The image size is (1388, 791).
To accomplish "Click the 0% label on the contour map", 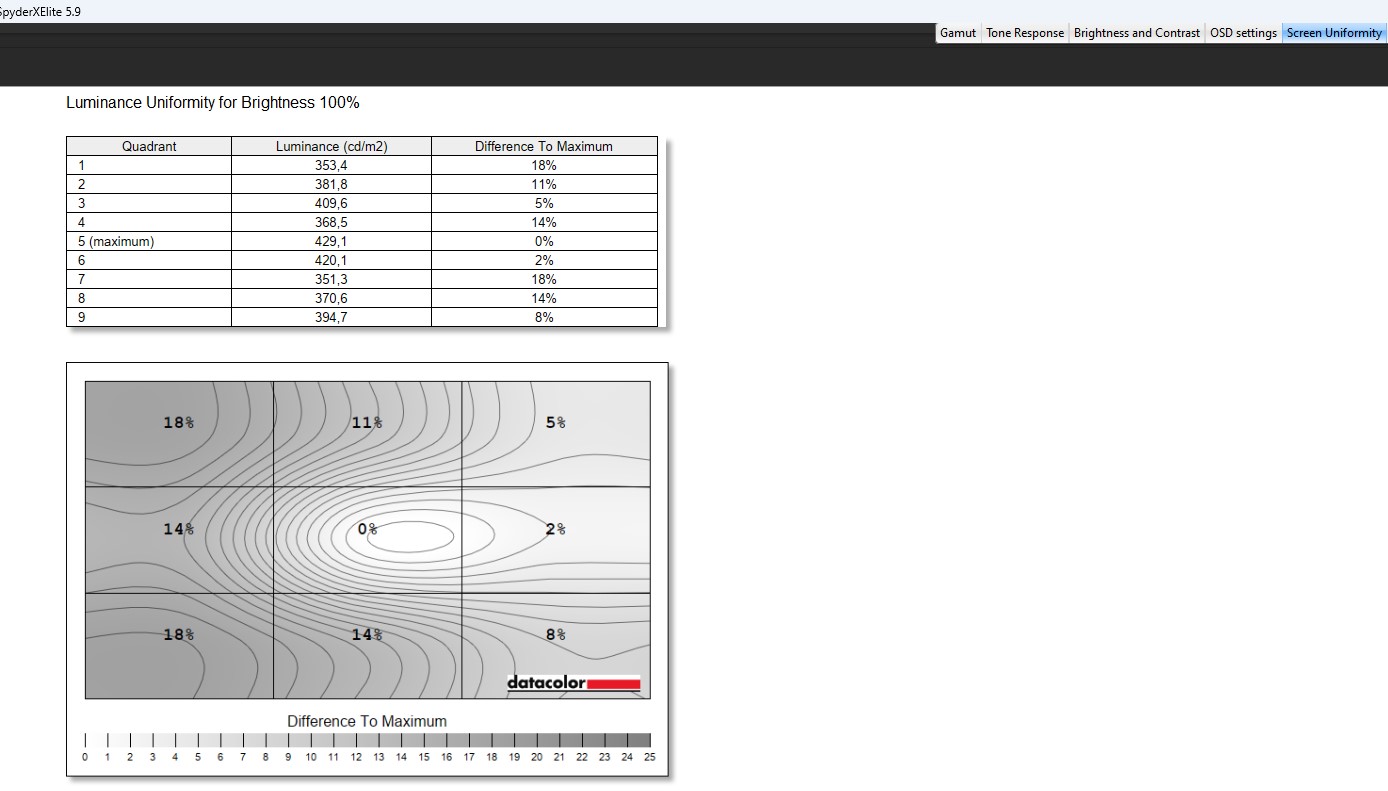I will click(367, 529).
